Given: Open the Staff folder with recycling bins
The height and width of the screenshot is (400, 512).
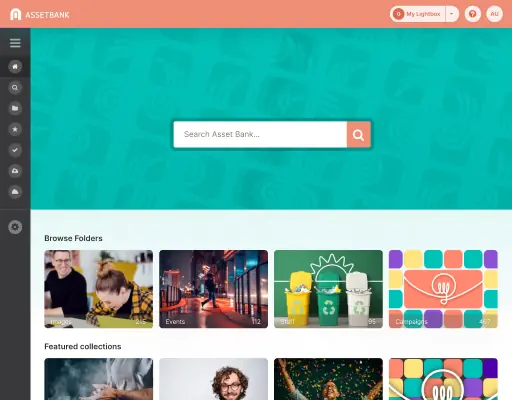Looking at the screenshot, I should [x=328, y=289].
